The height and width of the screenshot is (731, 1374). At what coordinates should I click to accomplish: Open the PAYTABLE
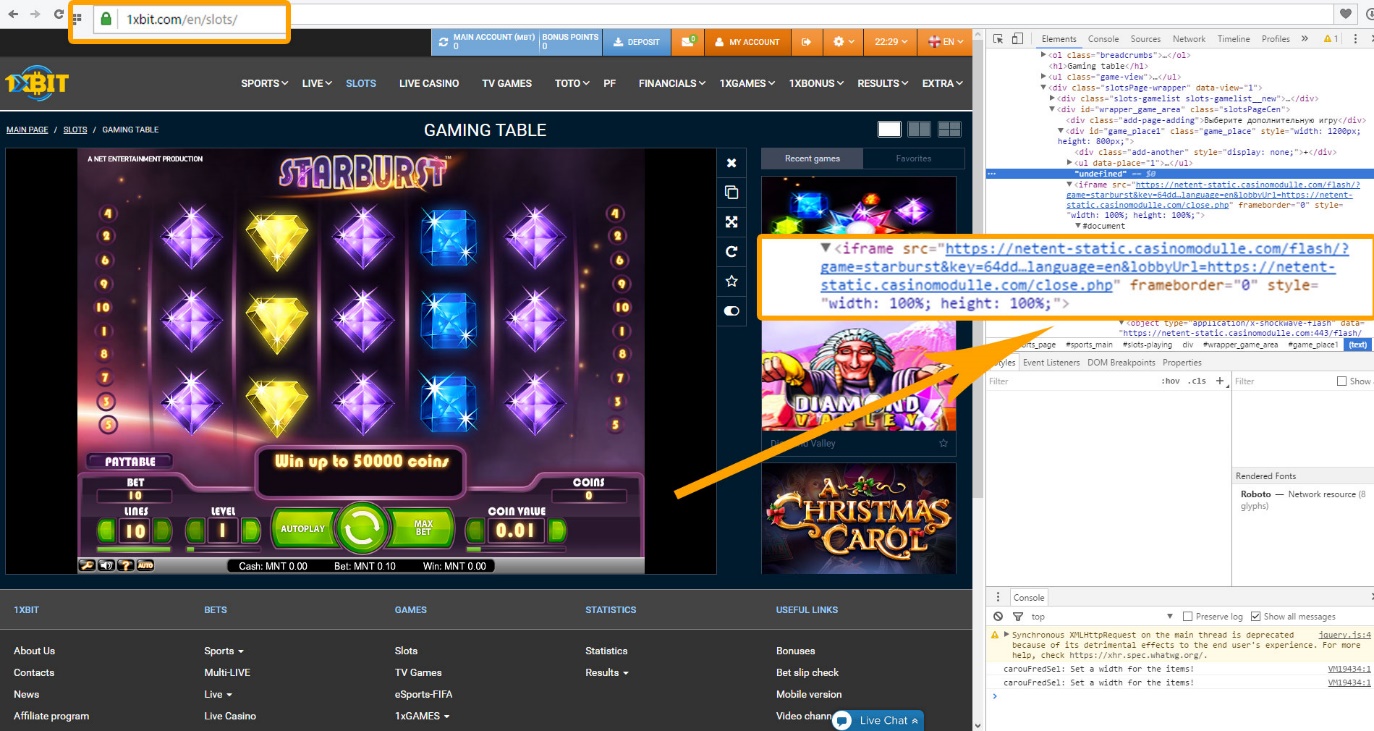127,462
